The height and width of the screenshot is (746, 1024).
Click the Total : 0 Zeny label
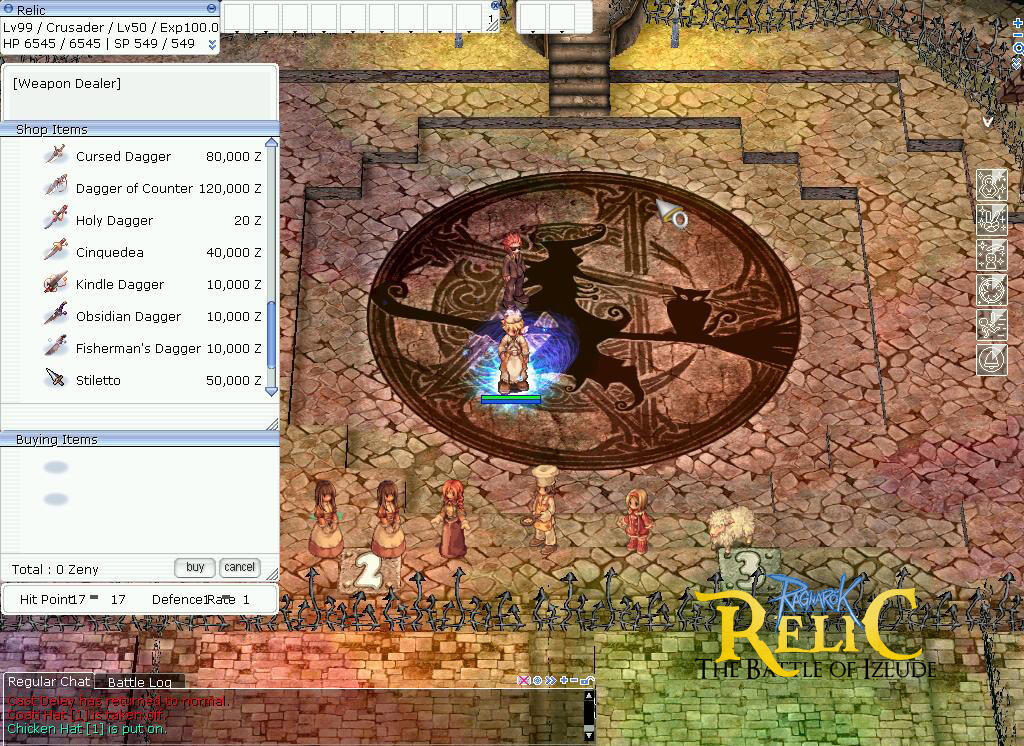(x=55, y=570)
